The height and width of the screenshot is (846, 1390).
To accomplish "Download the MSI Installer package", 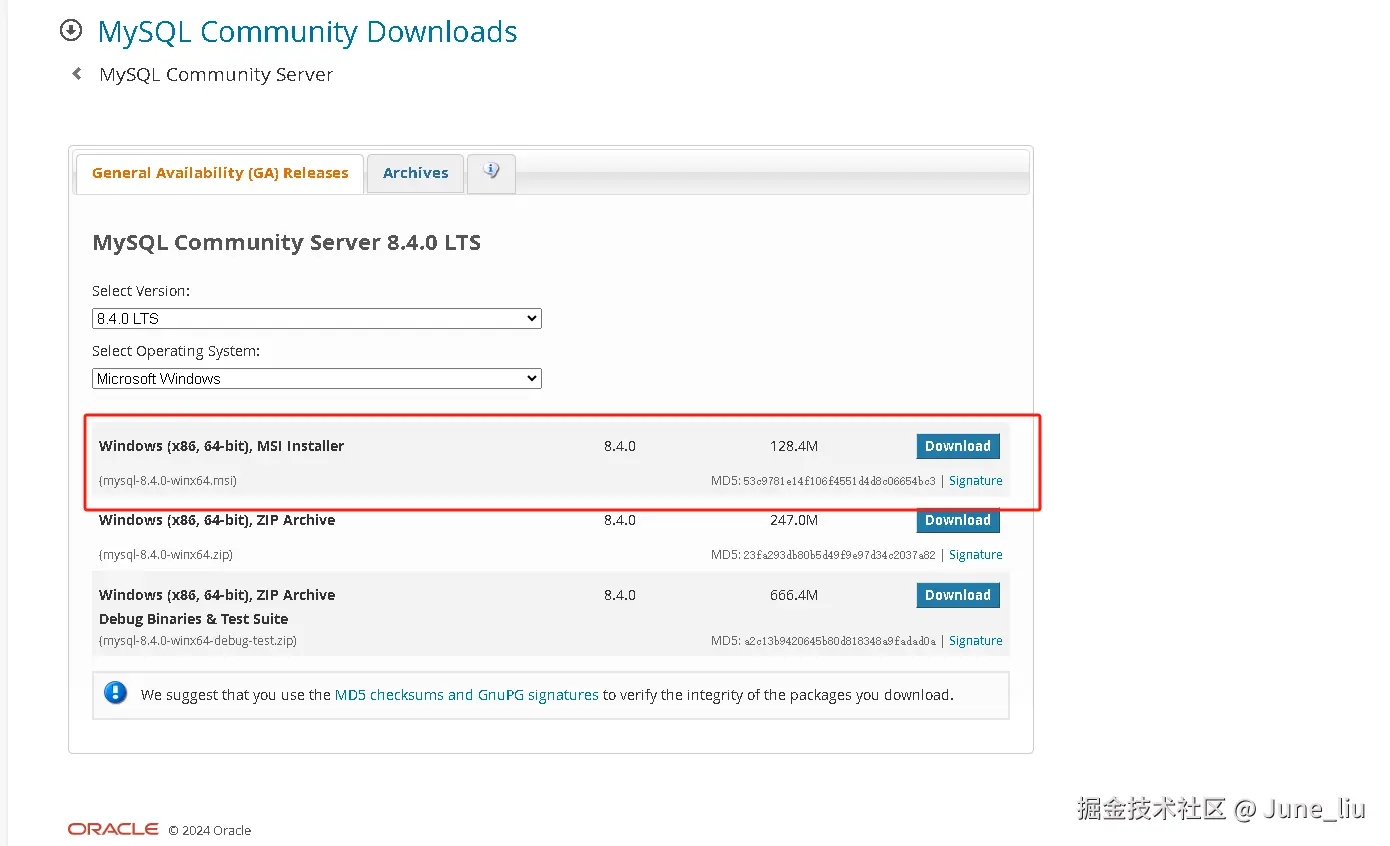I will pyautogui.click(x=958, y=446).
